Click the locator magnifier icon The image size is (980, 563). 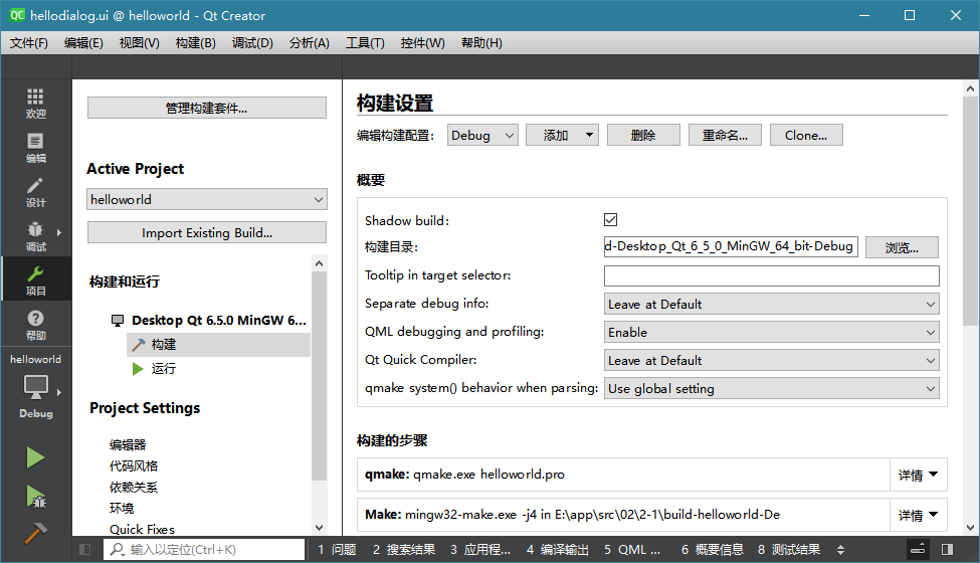[x=117, y=549]
